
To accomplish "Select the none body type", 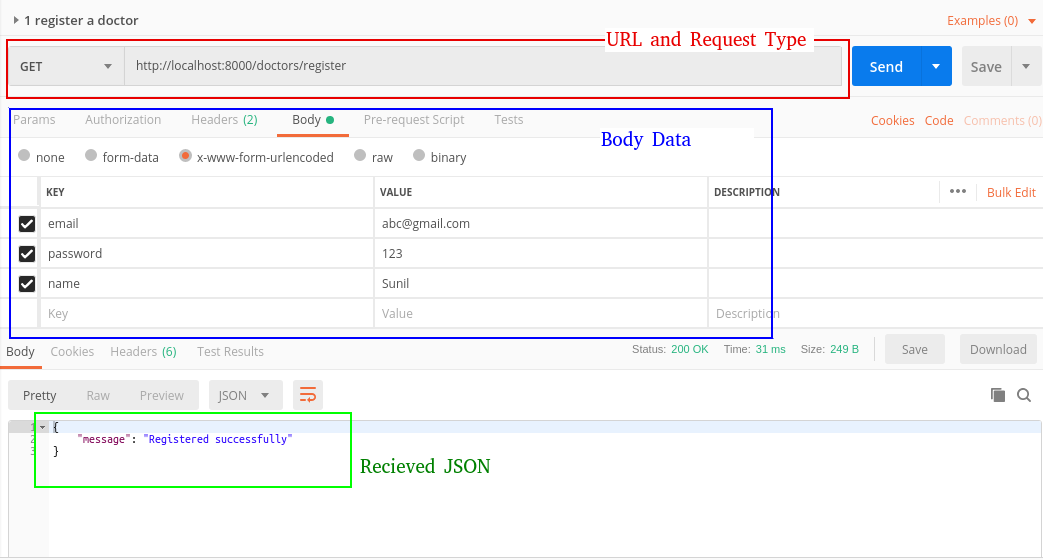I will point(25,156).
